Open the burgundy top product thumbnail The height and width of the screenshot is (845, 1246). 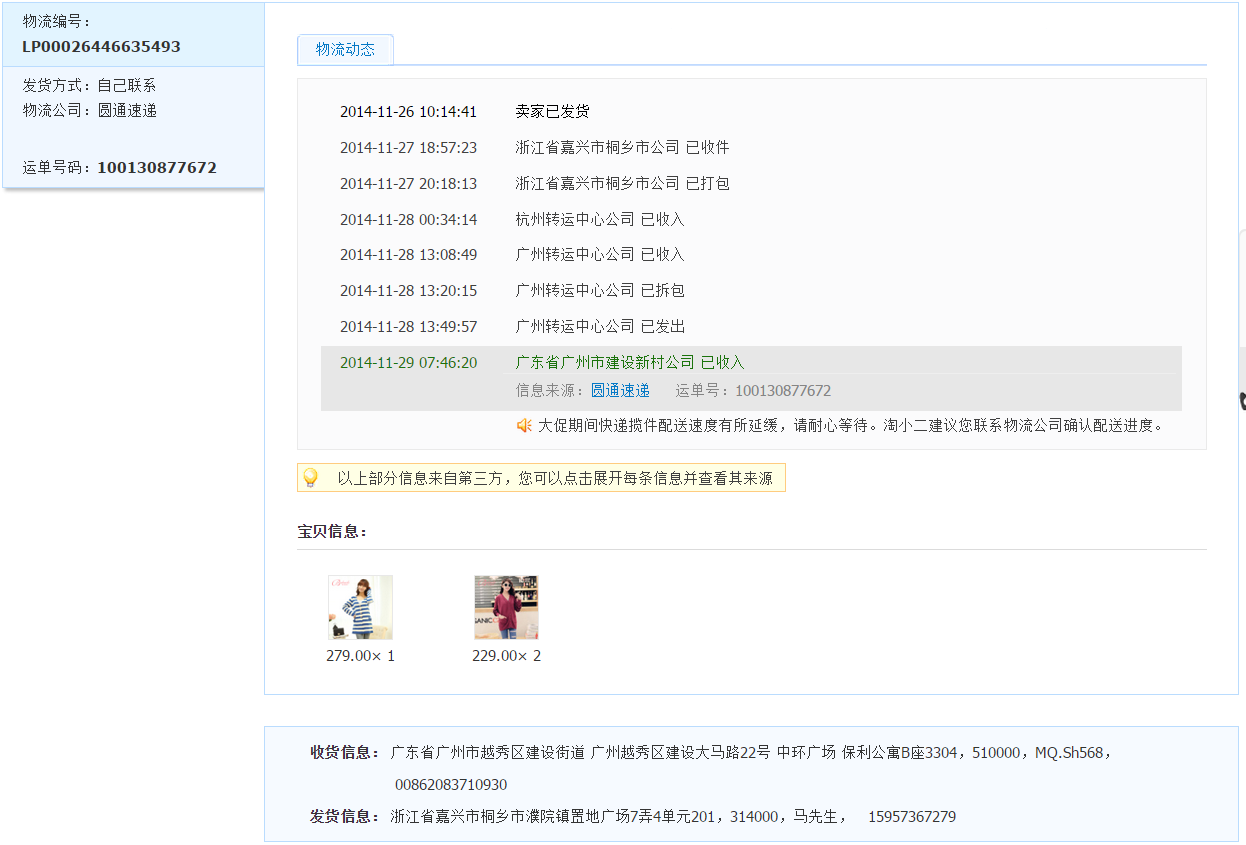[x=506, y=607]
